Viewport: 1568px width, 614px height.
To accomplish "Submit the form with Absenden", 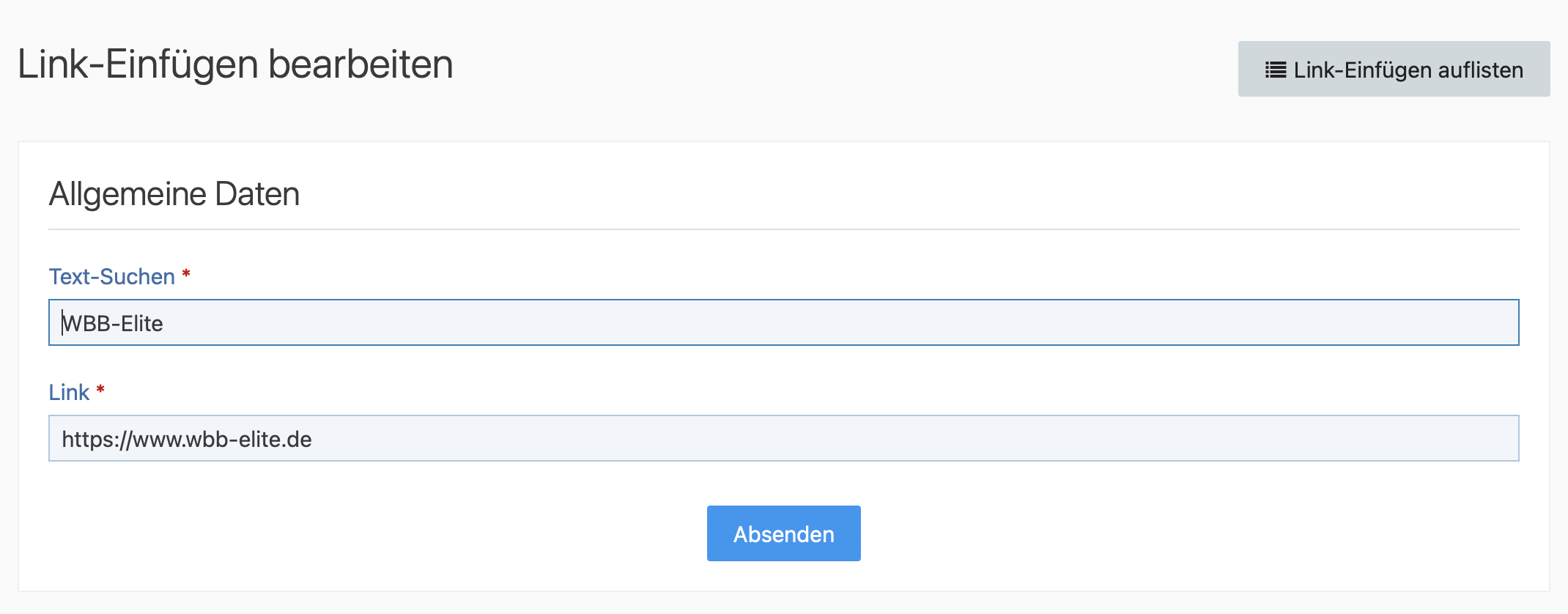I will 783,533.
